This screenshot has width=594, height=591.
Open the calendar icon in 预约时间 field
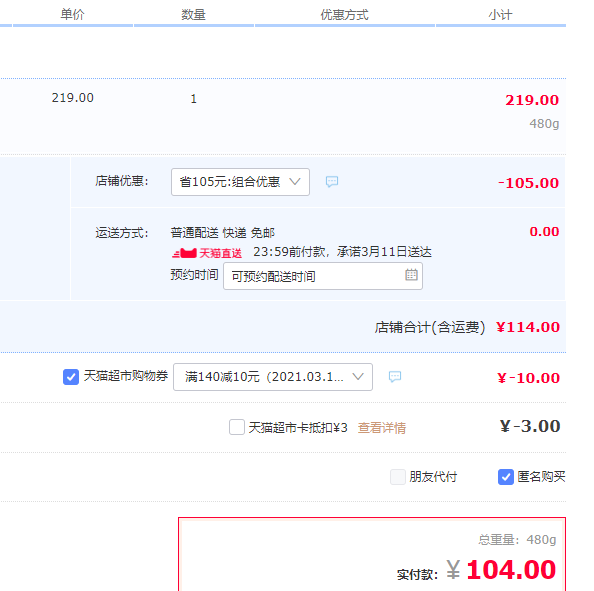[x=411, y=275]
